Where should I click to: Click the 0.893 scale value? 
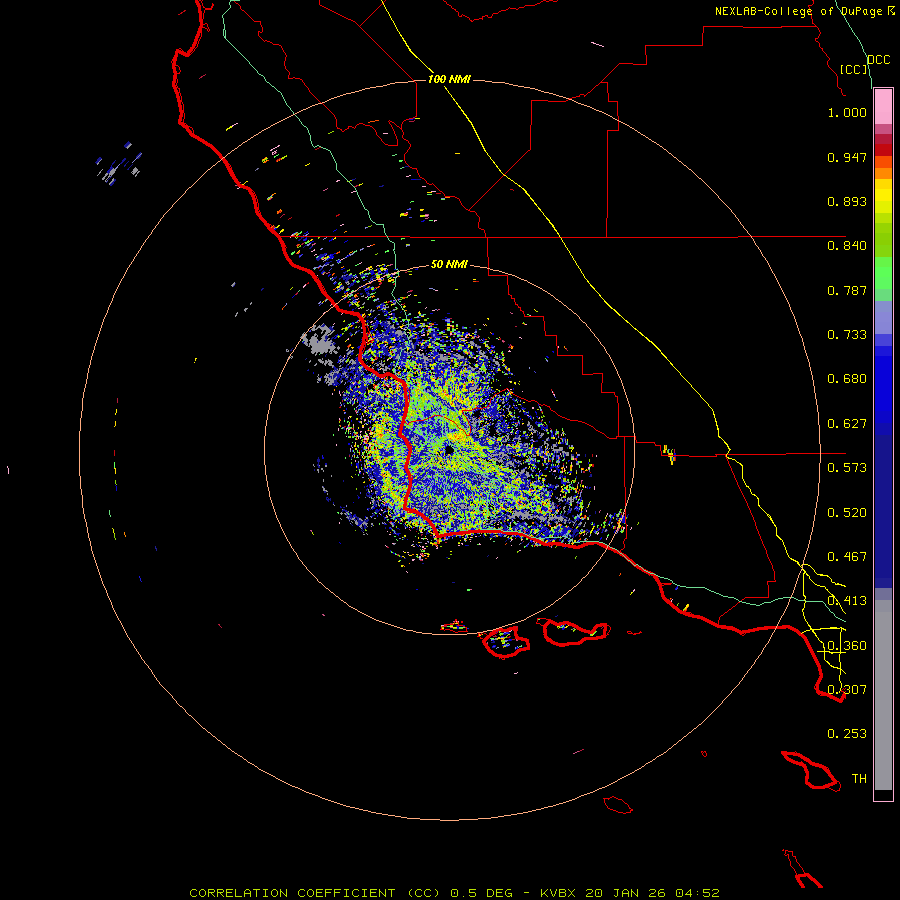(x=847, y=201)
